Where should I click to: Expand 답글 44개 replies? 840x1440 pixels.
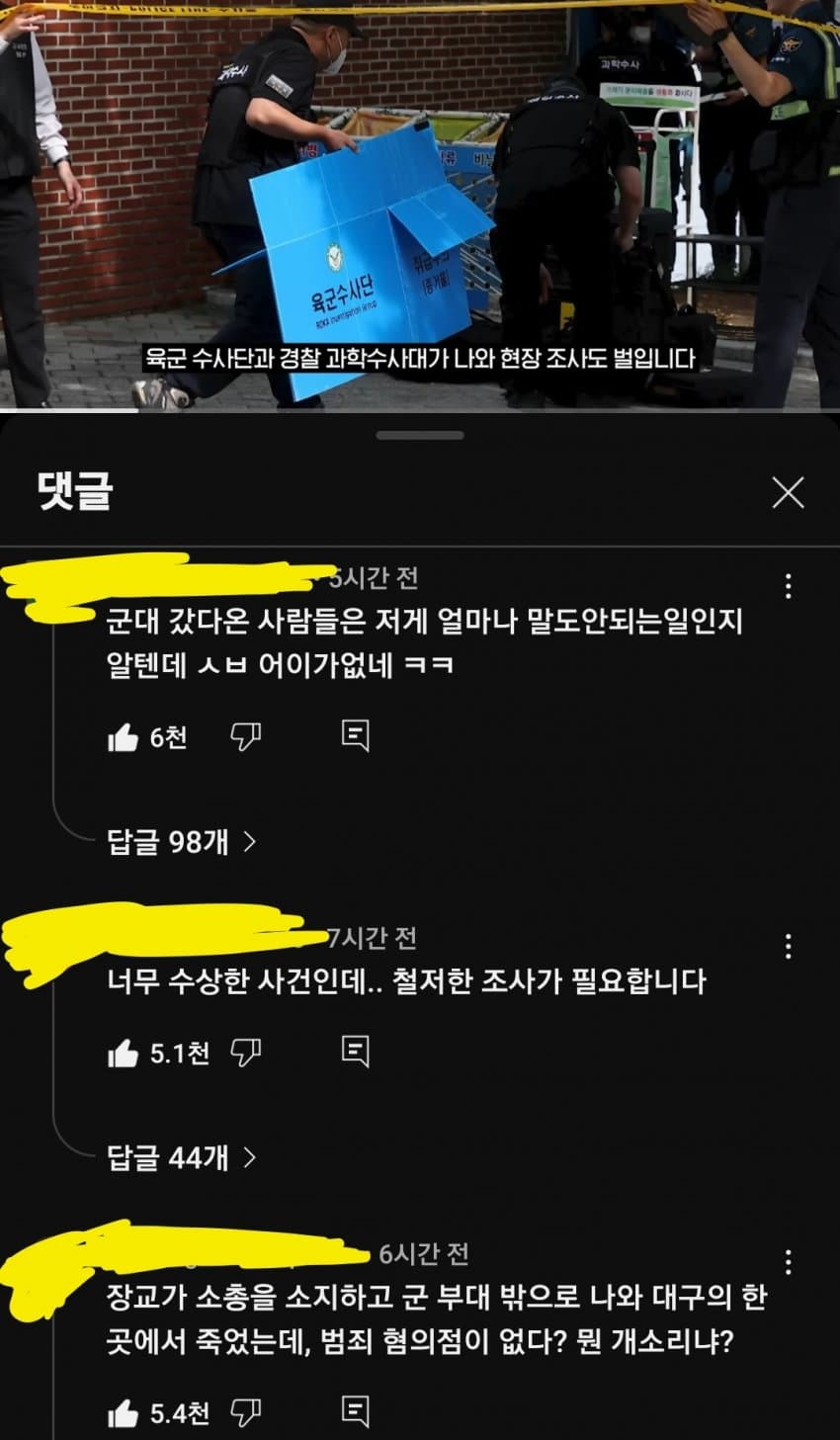point(182,1157)
